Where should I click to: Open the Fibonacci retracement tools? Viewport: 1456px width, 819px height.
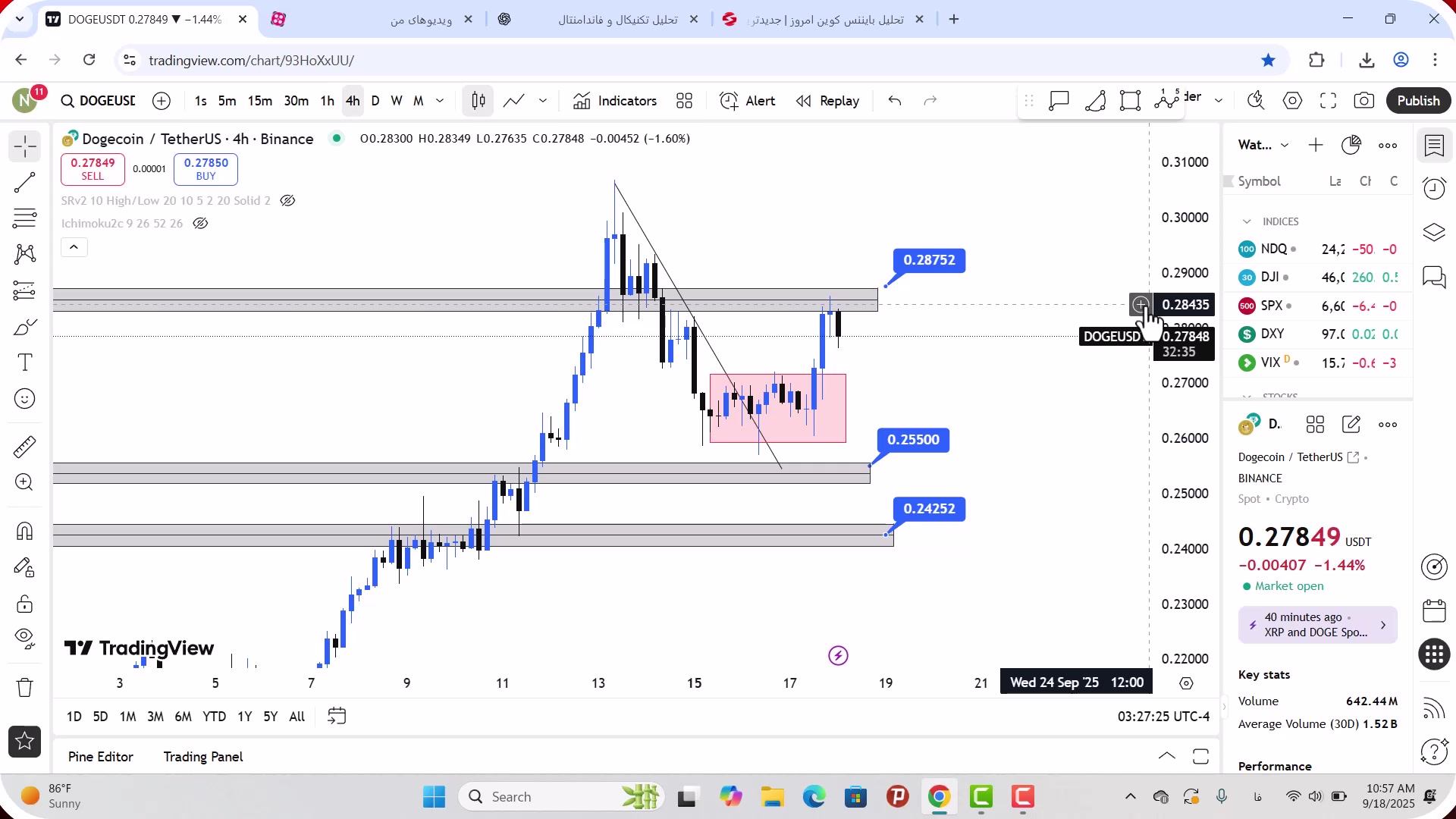(25, 218)
